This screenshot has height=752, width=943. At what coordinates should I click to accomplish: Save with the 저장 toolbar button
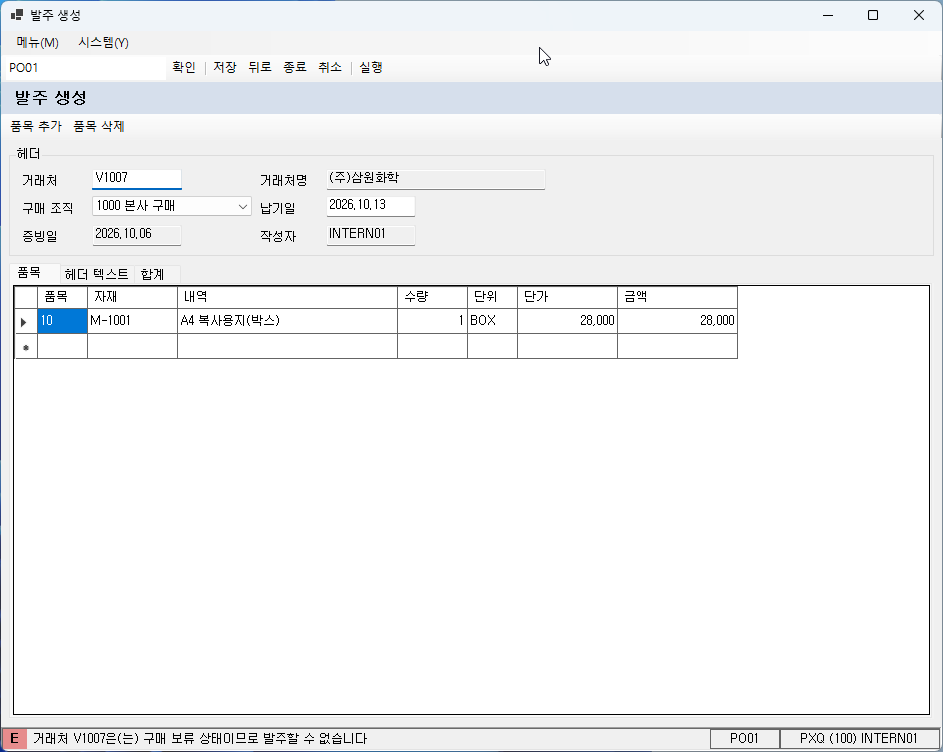(x=225, y=67)
